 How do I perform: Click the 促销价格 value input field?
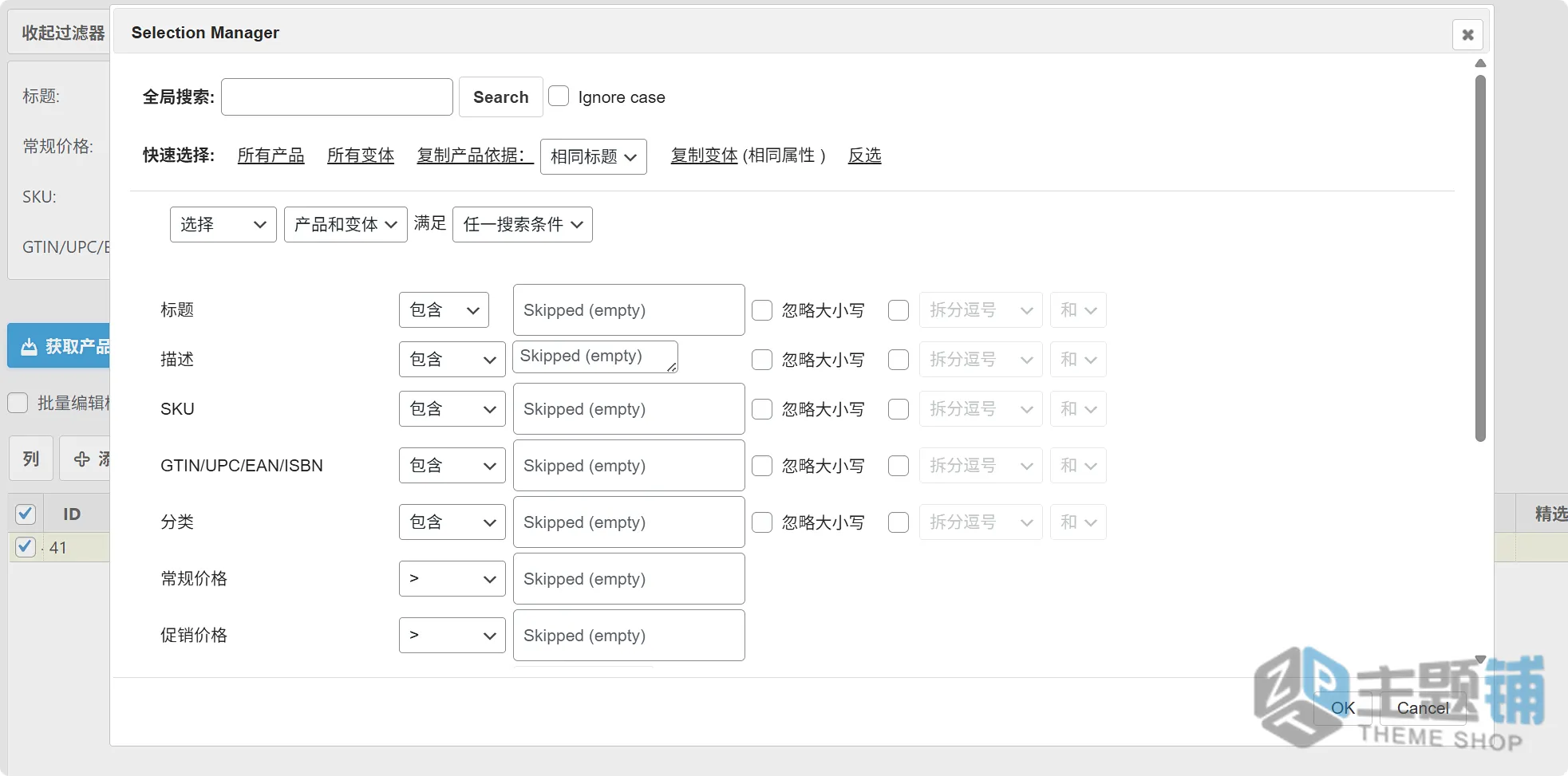click(629, 636)
